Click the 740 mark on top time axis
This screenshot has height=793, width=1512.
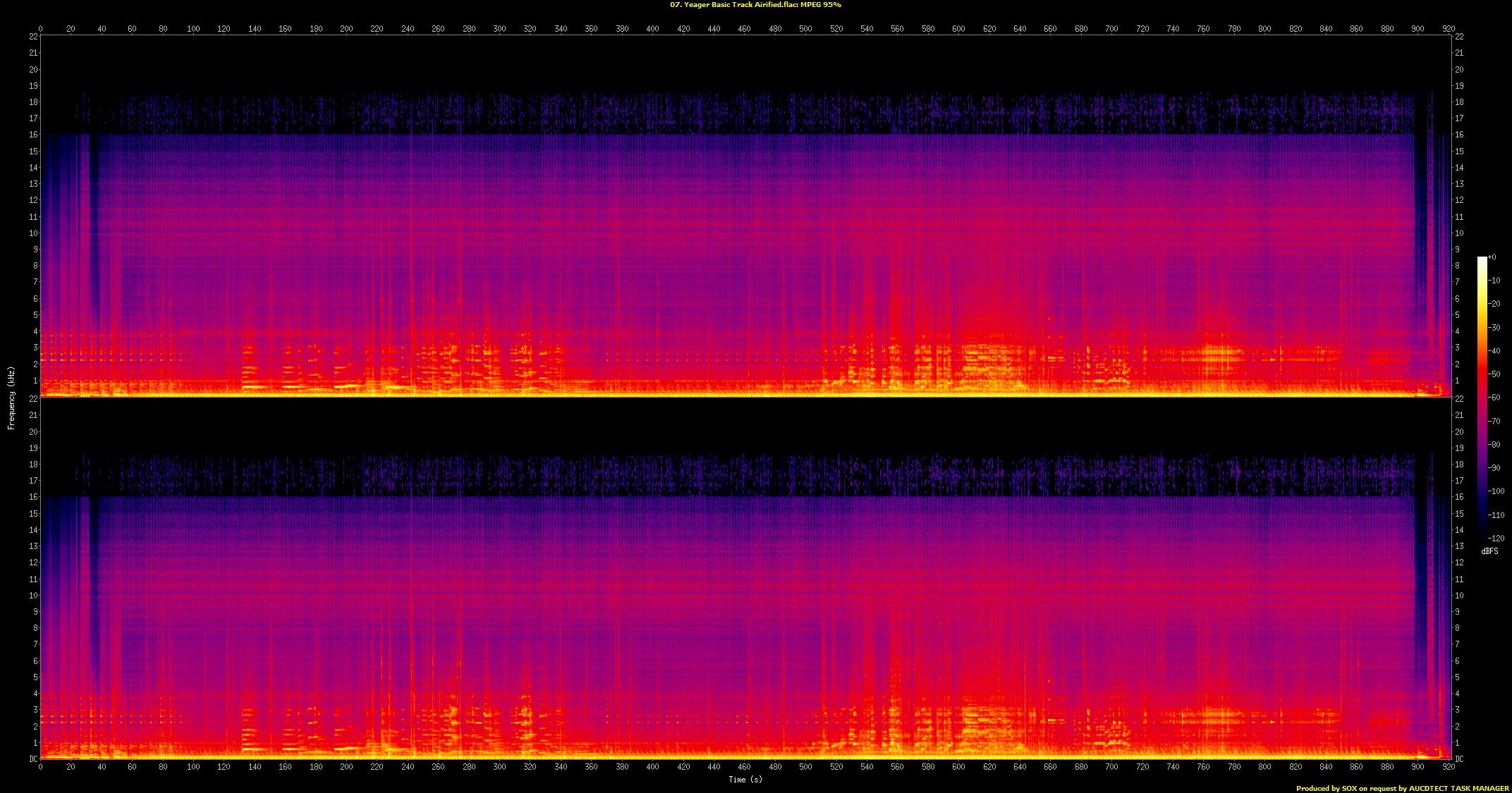(x=1173, y=29)
